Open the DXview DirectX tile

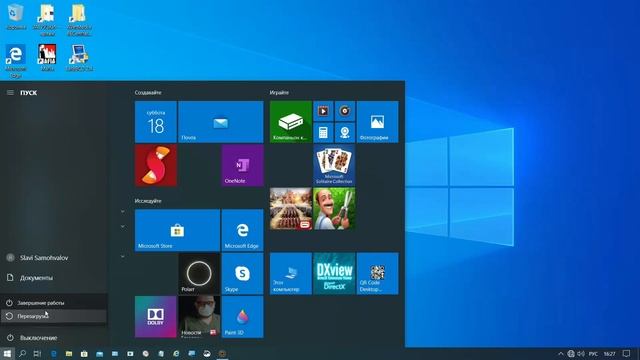coord(334,273)
